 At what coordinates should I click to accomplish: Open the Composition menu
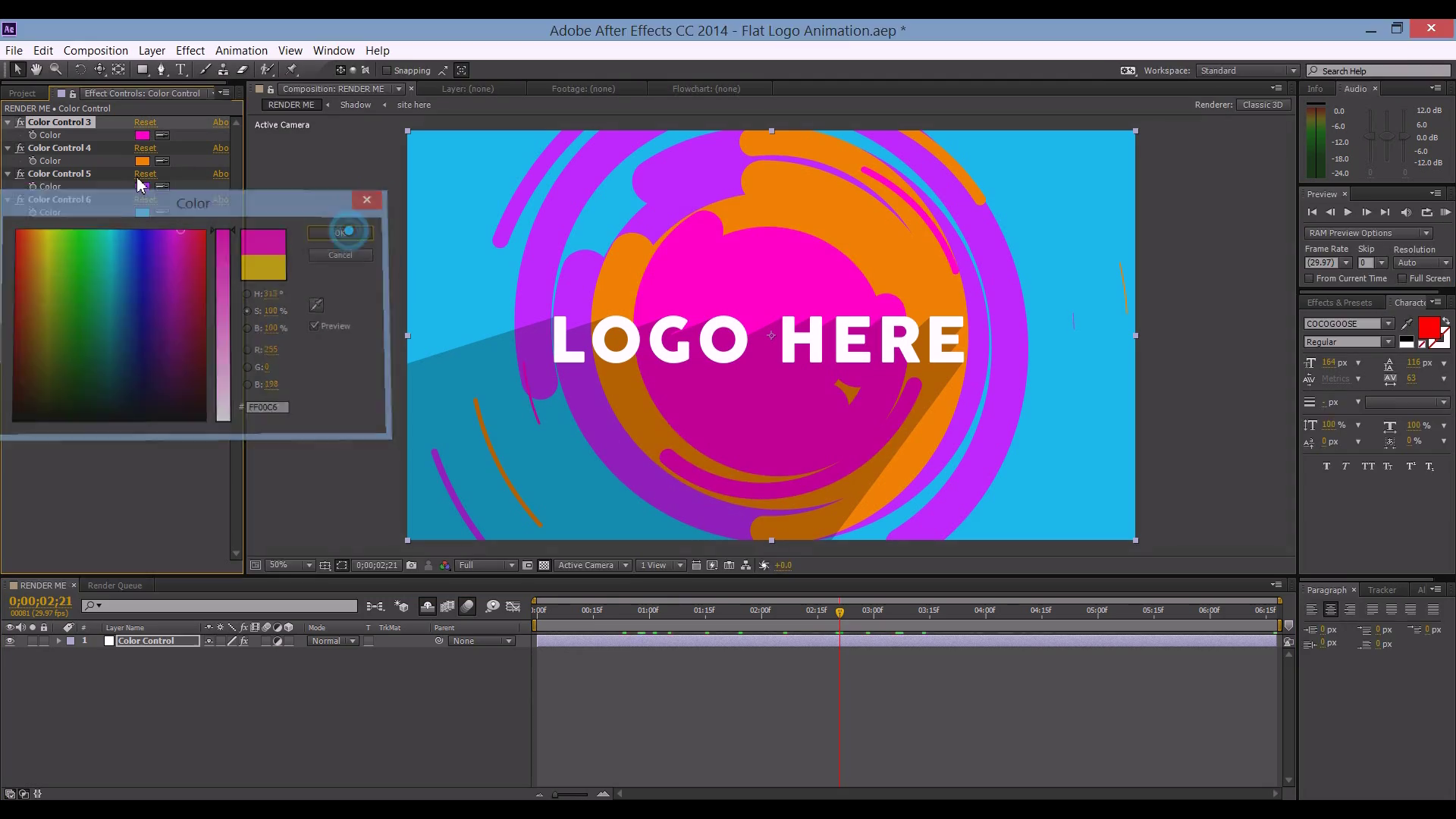(96, 51)
